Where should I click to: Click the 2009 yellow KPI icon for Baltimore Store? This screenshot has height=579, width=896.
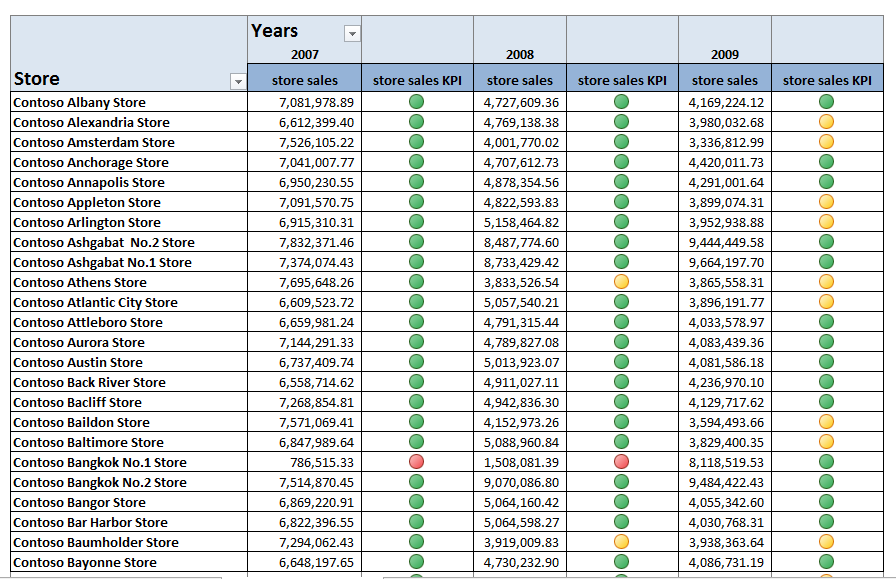point(826,442)
